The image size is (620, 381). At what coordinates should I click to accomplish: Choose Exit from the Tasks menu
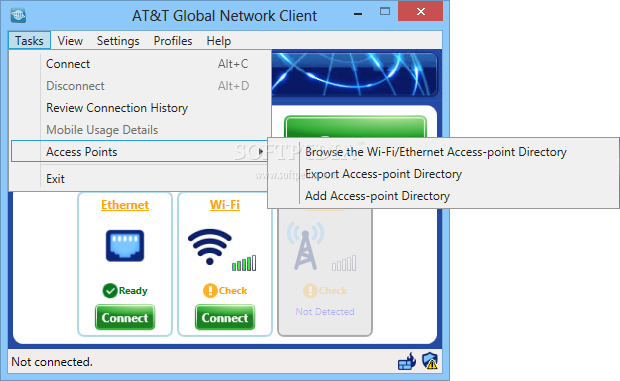click(141, 179)
